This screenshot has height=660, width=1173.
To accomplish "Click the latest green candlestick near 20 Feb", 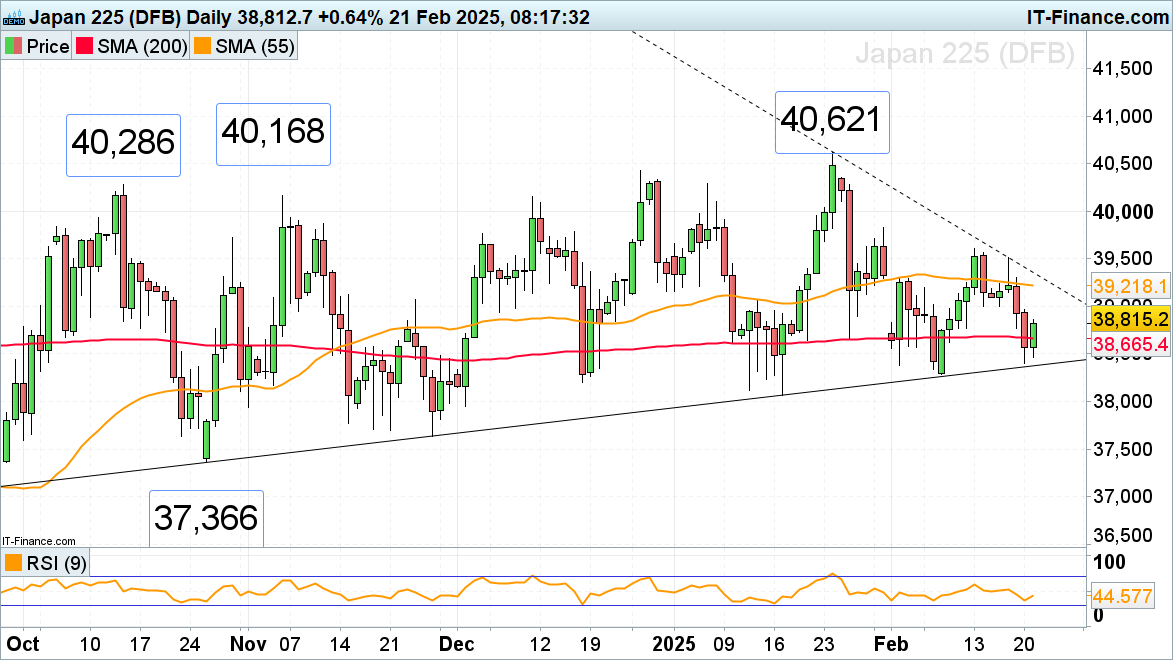I will (1033, 335).
